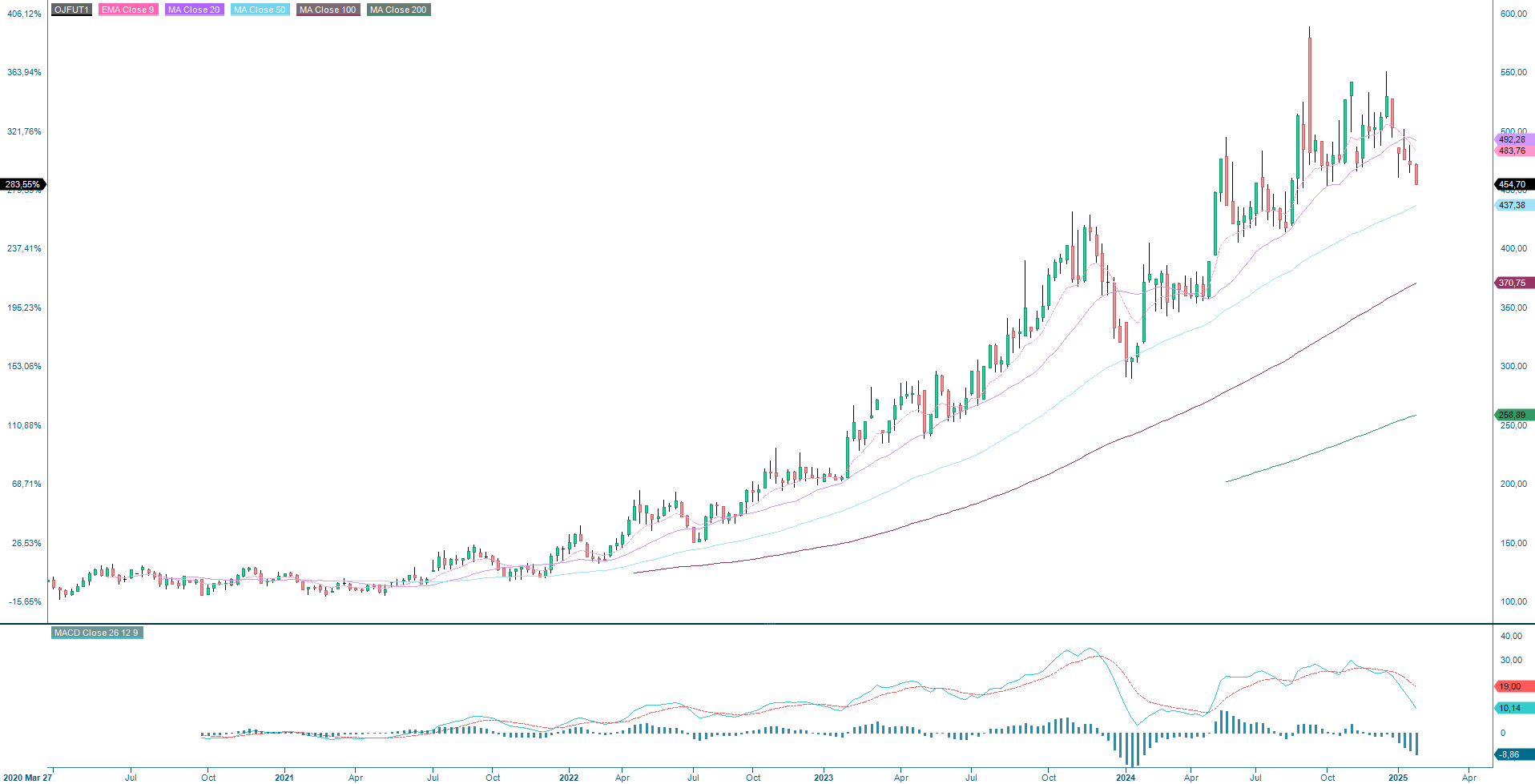Toggle the MA Close 200 line visibility
This screenshot has height=784, width=1535.
pyautogui.click(x=397, y=10)
